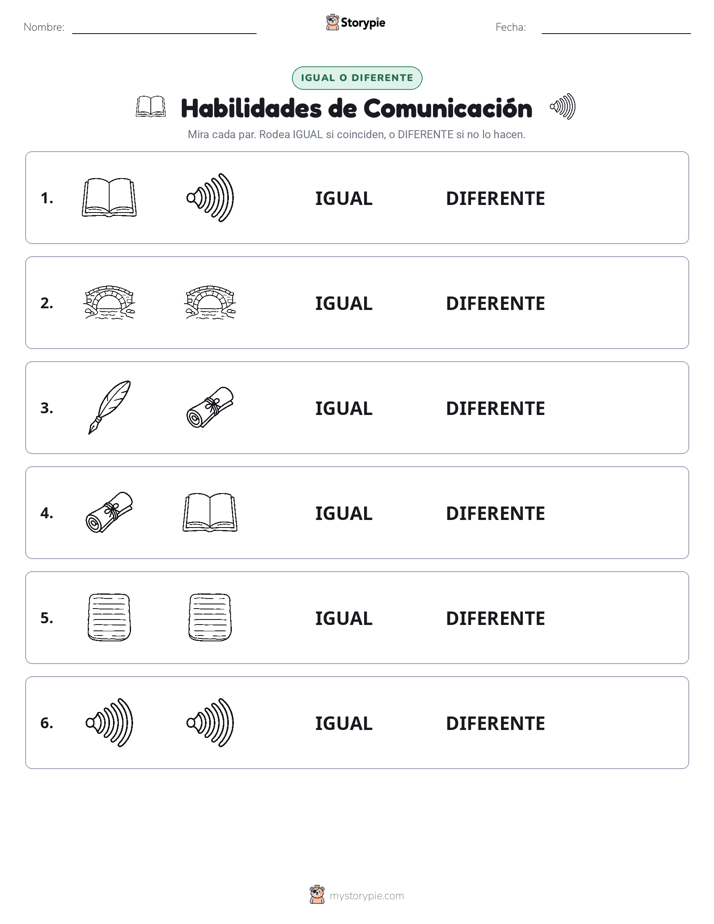Click the Nombre input line
The image size is (714, 924).
(164, 28)
